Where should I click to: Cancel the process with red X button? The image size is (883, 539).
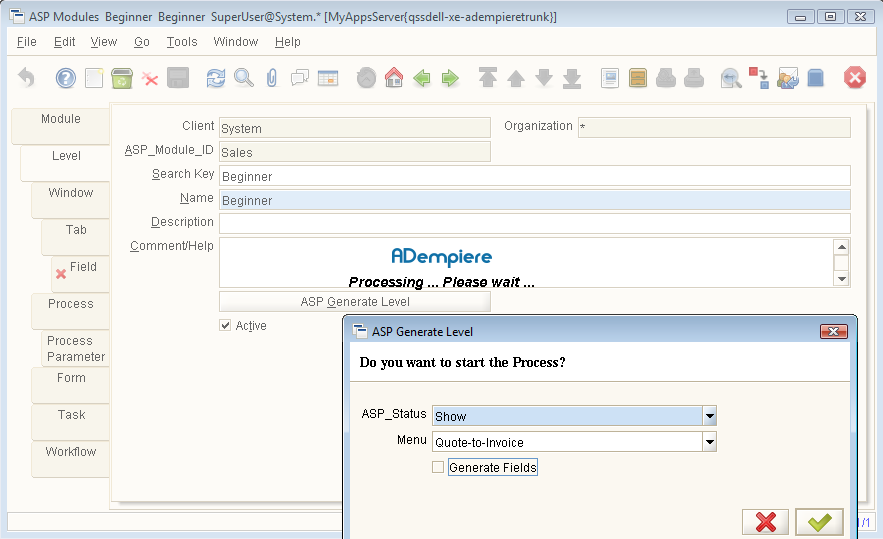click(x=765, y=522)
